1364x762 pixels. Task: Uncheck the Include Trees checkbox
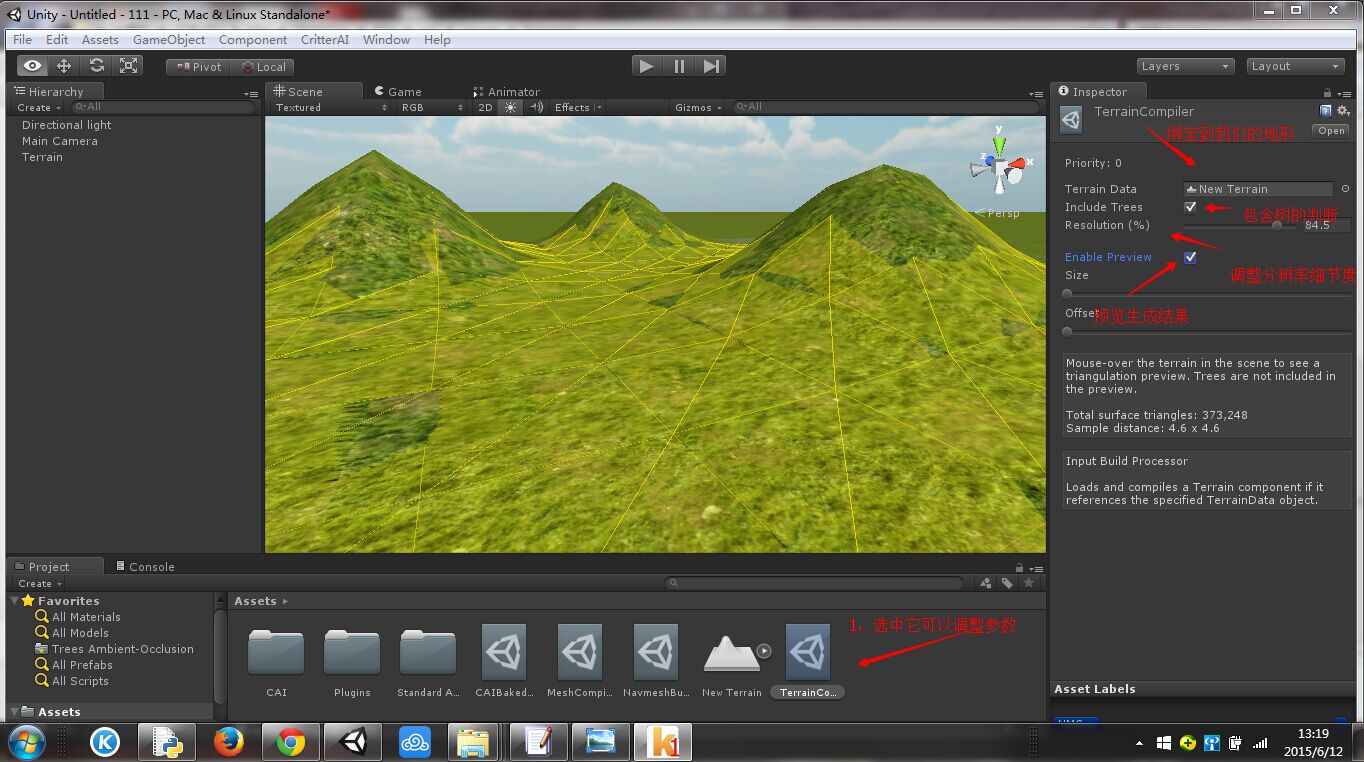coord(1190,207)
